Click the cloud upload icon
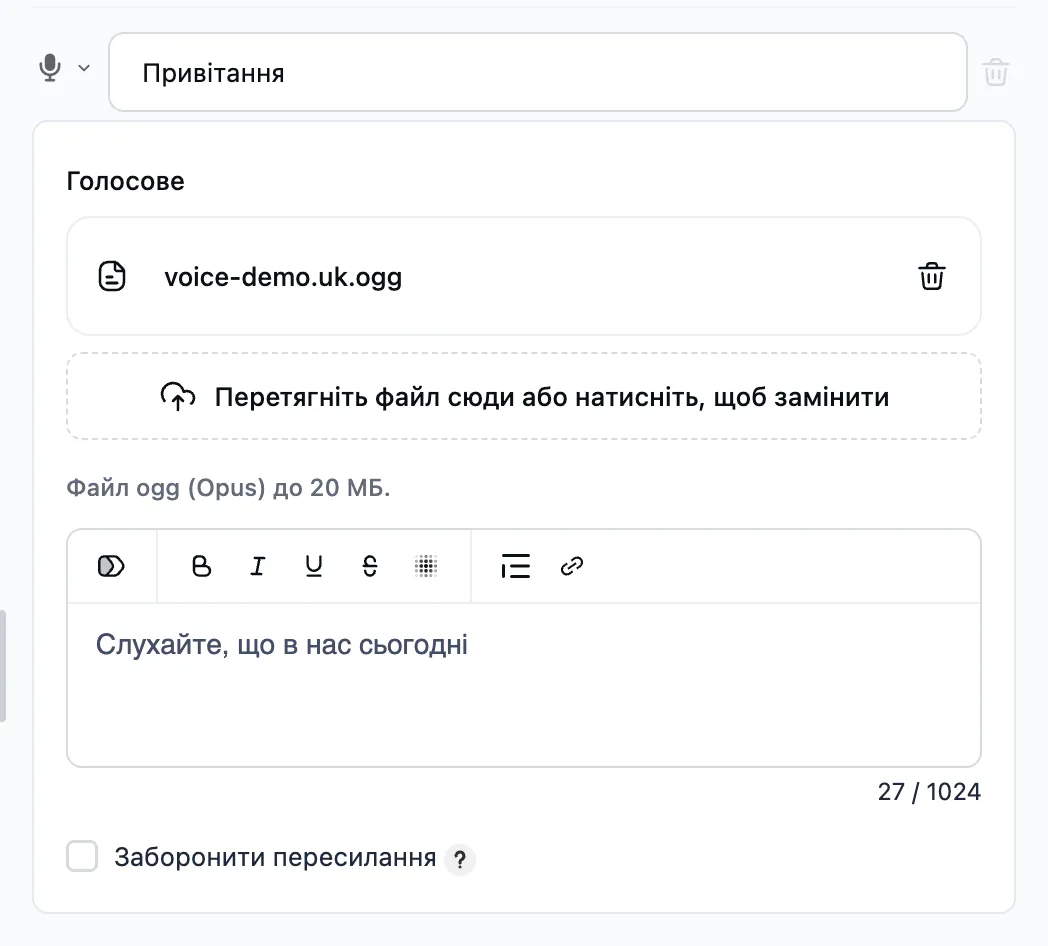The width and height of the screenshot is (1048, 946). pyautogui.click(x=178, y=396)
